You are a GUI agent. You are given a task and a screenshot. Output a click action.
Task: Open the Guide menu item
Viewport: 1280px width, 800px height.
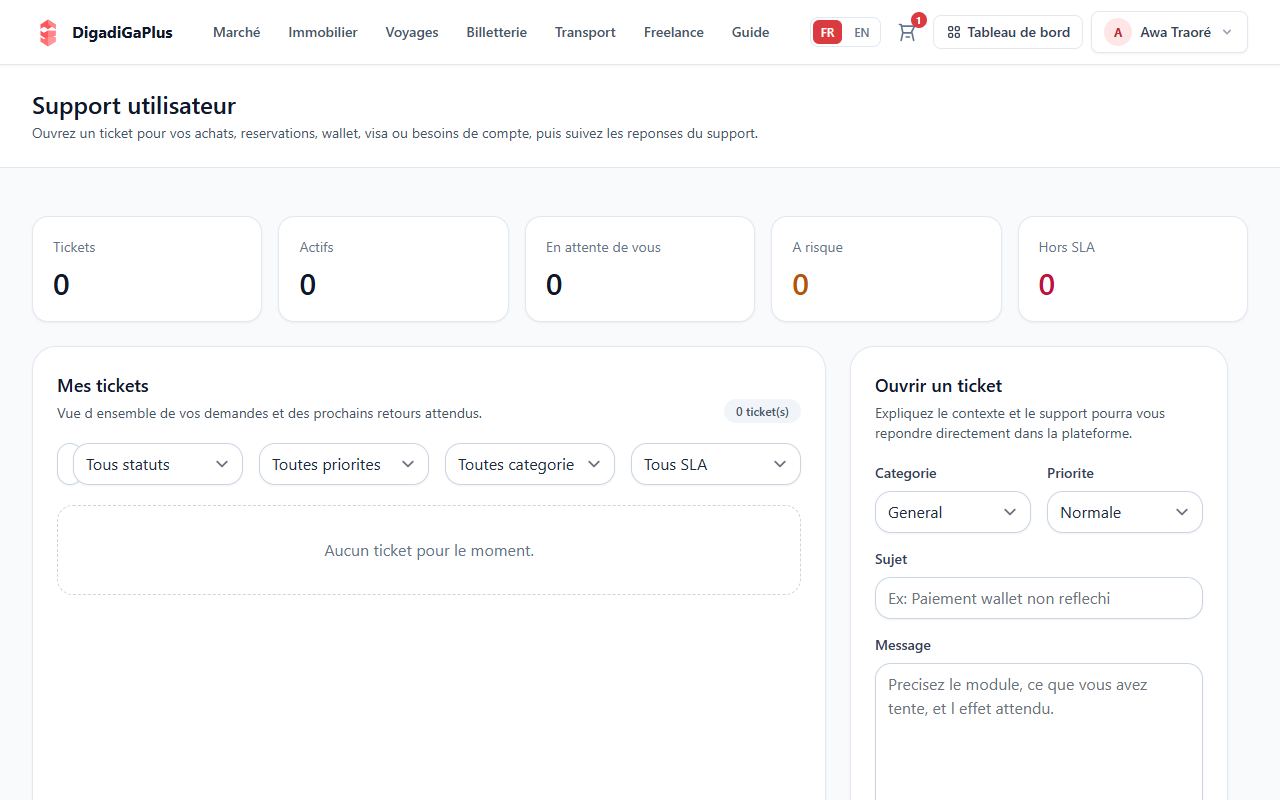[x=751, y=32]
